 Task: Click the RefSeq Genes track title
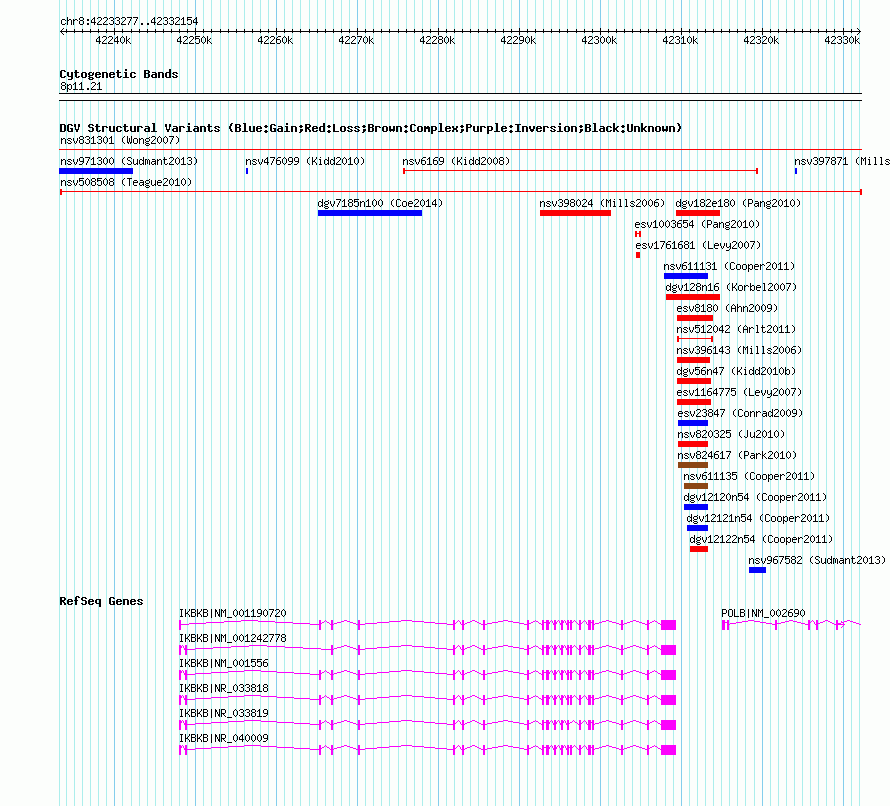(x=101, y=601)
